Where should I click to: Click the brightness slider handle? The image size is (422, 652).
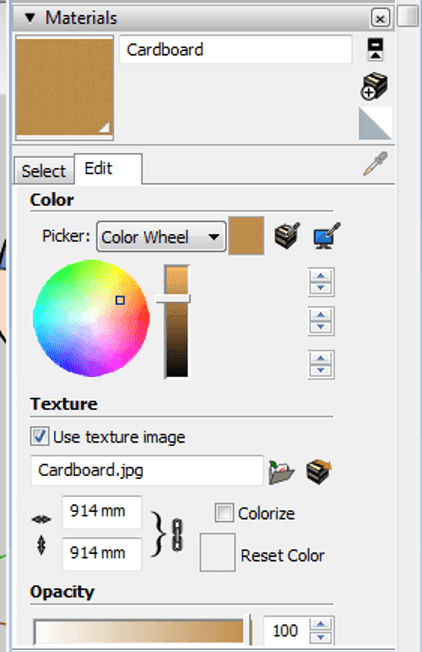click(173, 299)
